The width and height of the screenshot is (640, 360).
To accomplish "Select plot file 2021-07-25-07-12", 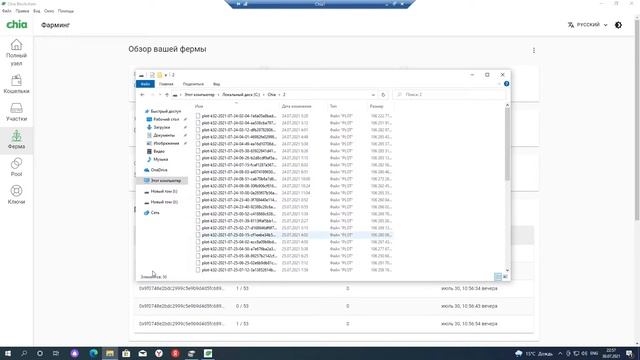I will click(239, 270).
